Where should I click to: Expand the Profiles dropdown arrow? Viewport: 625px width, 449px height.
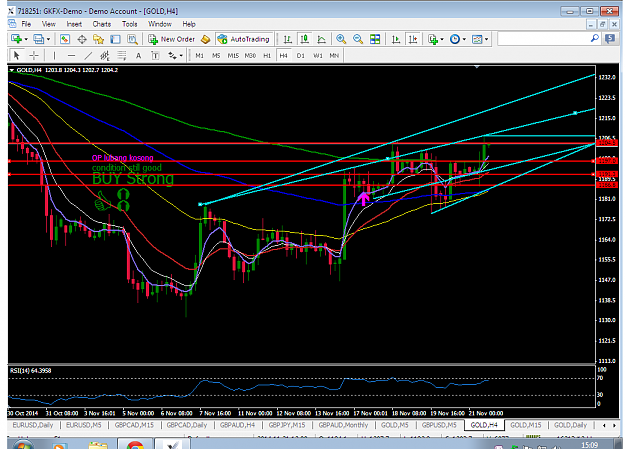pos(48,39)
